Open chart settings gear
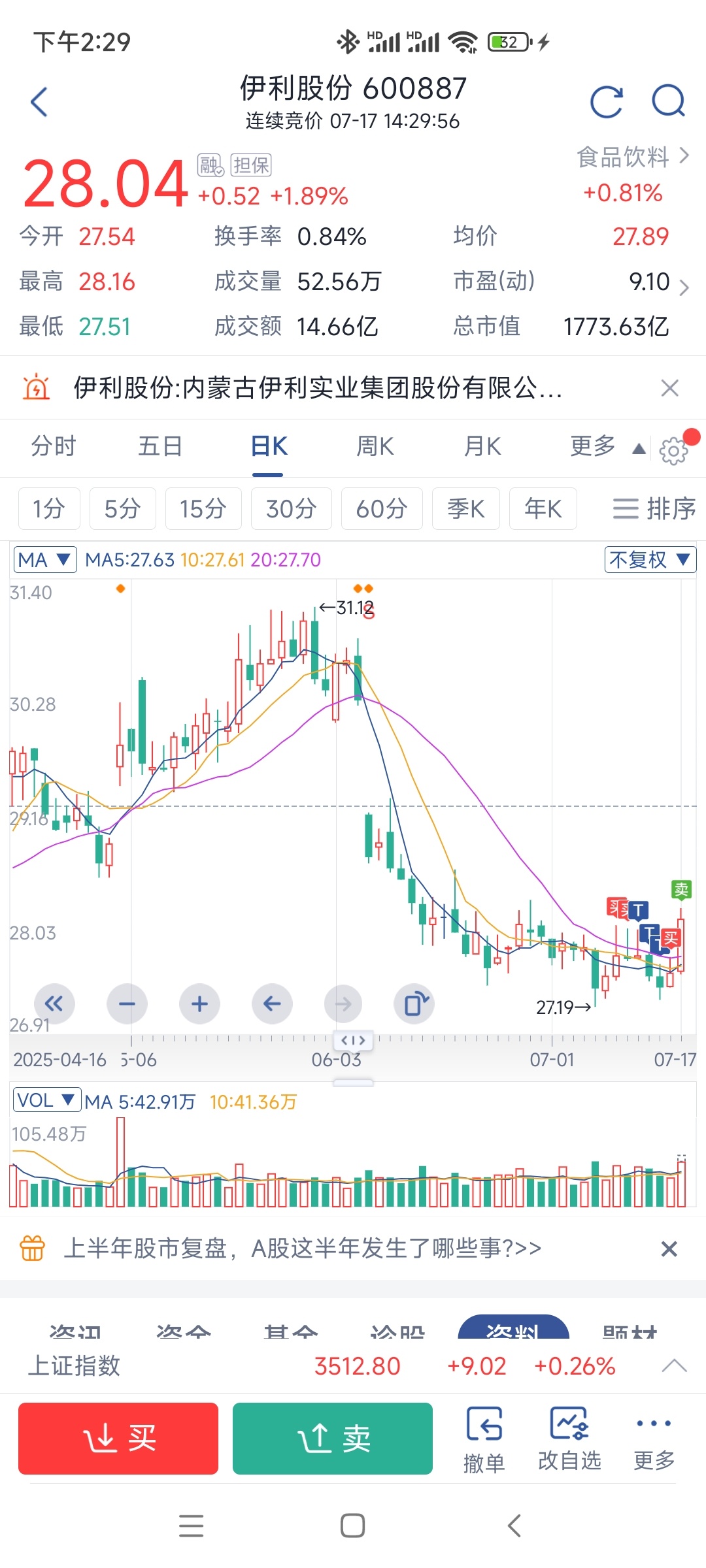 [674, 449]
